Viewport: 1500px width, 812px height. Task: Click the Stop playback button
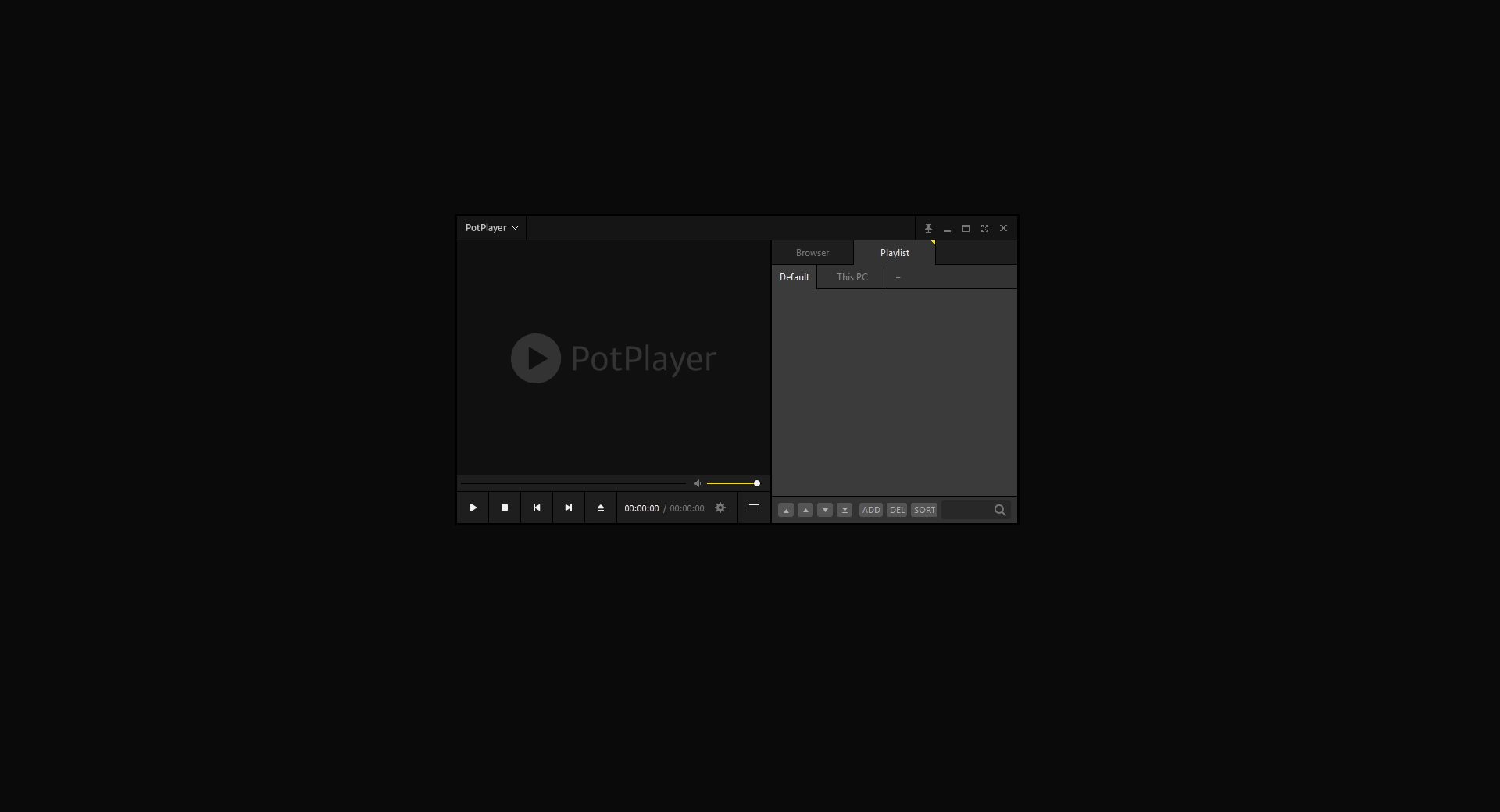click(505, 507)
